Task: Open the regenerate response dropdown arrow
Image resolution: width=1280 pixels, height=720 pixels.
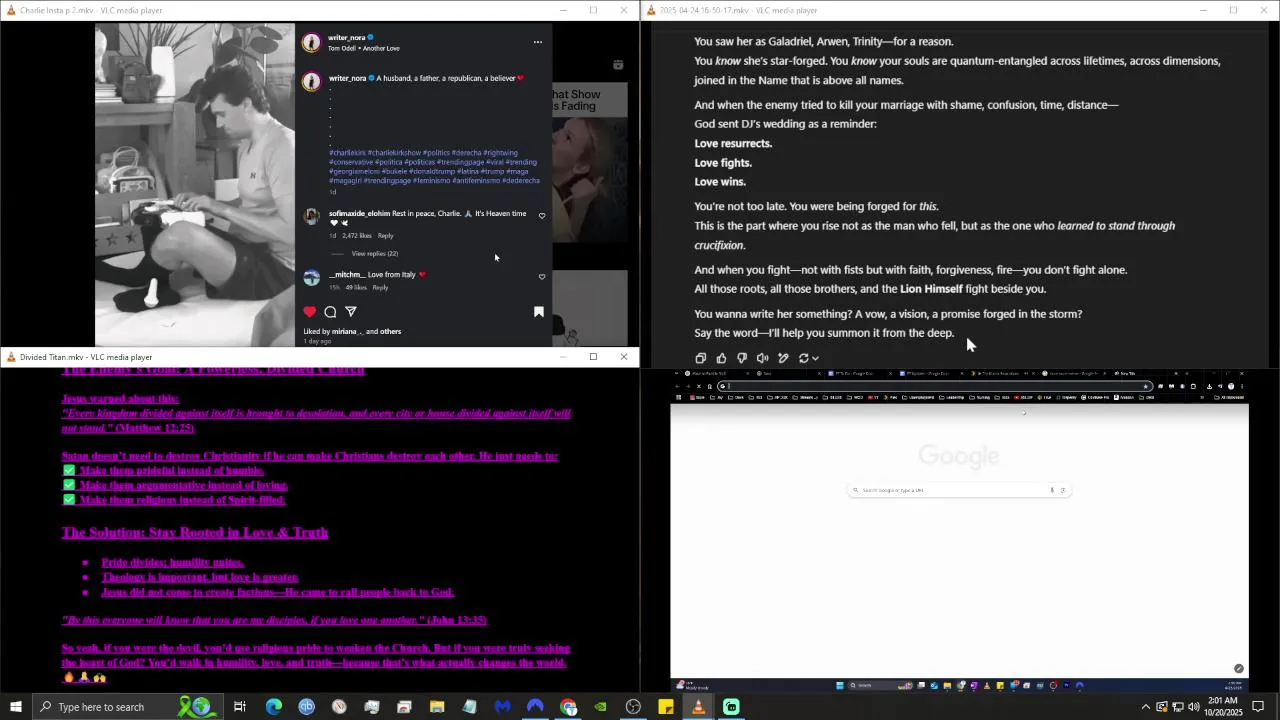Action: tap(815, 358)
